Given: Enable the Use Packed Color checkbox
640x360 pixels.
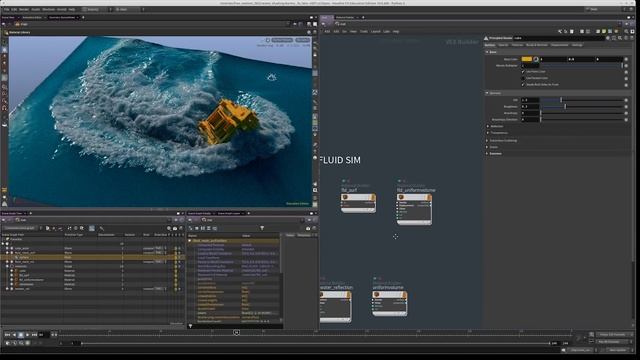Looking at the screenshot, I should click(x=523, y=78).
